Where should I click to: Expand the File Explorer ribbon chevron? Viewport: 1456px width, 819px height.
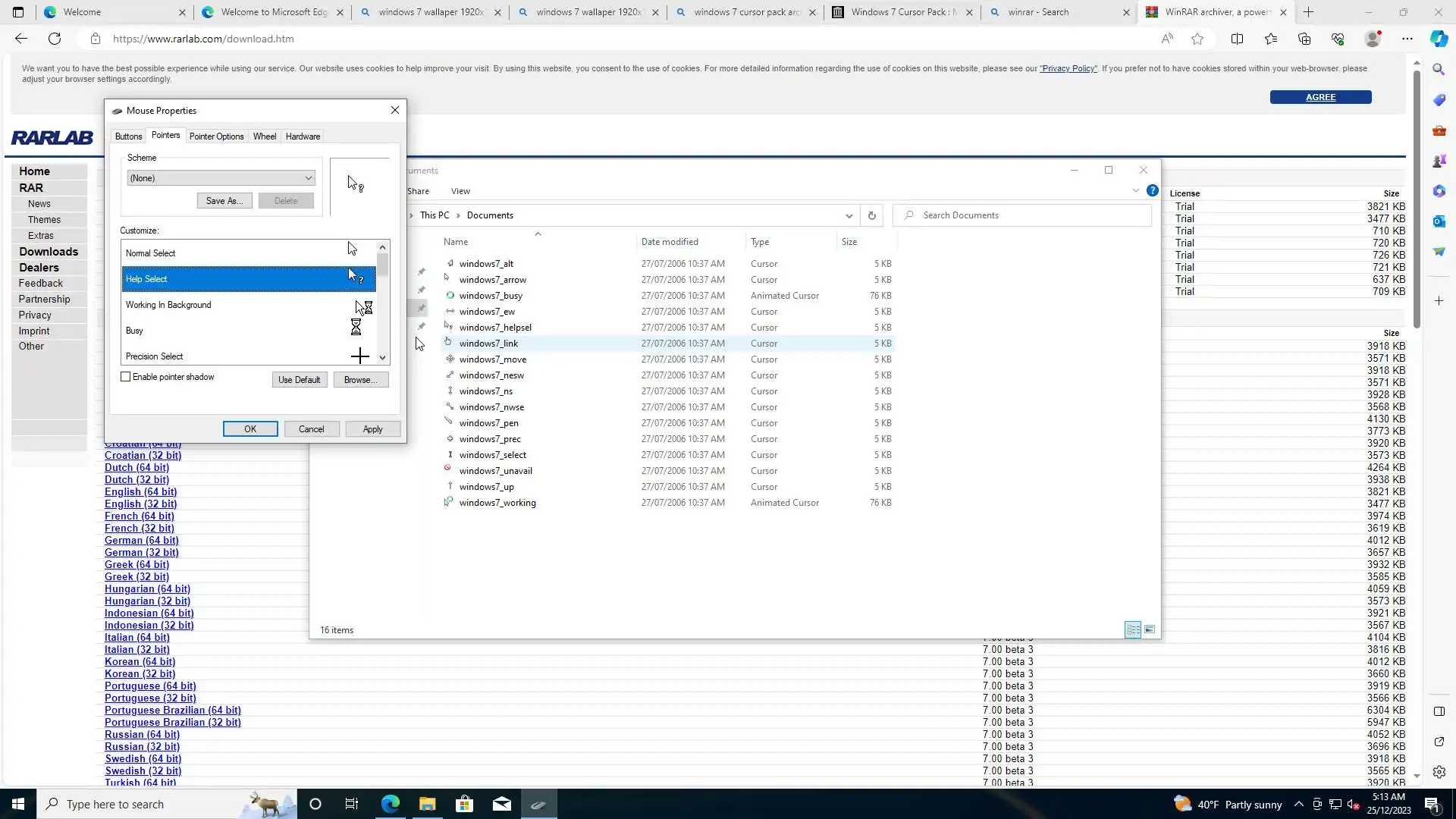(1135, 191)
